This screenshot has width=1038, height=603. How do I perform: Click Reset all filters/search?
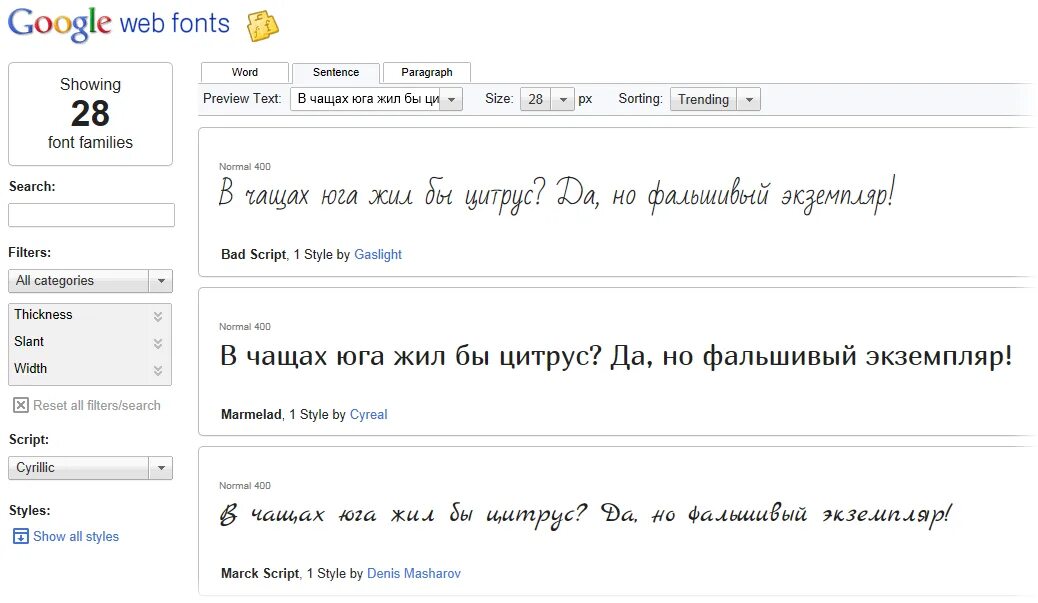97,406
